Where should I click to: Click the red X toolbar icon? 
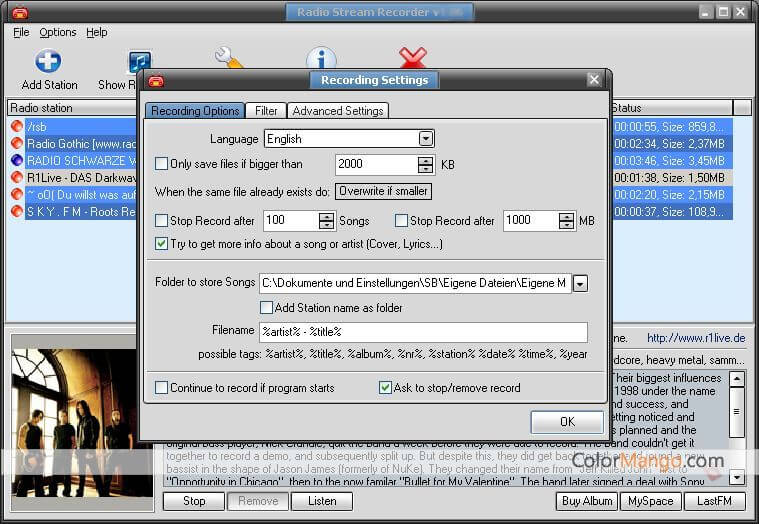coord(412,58)
